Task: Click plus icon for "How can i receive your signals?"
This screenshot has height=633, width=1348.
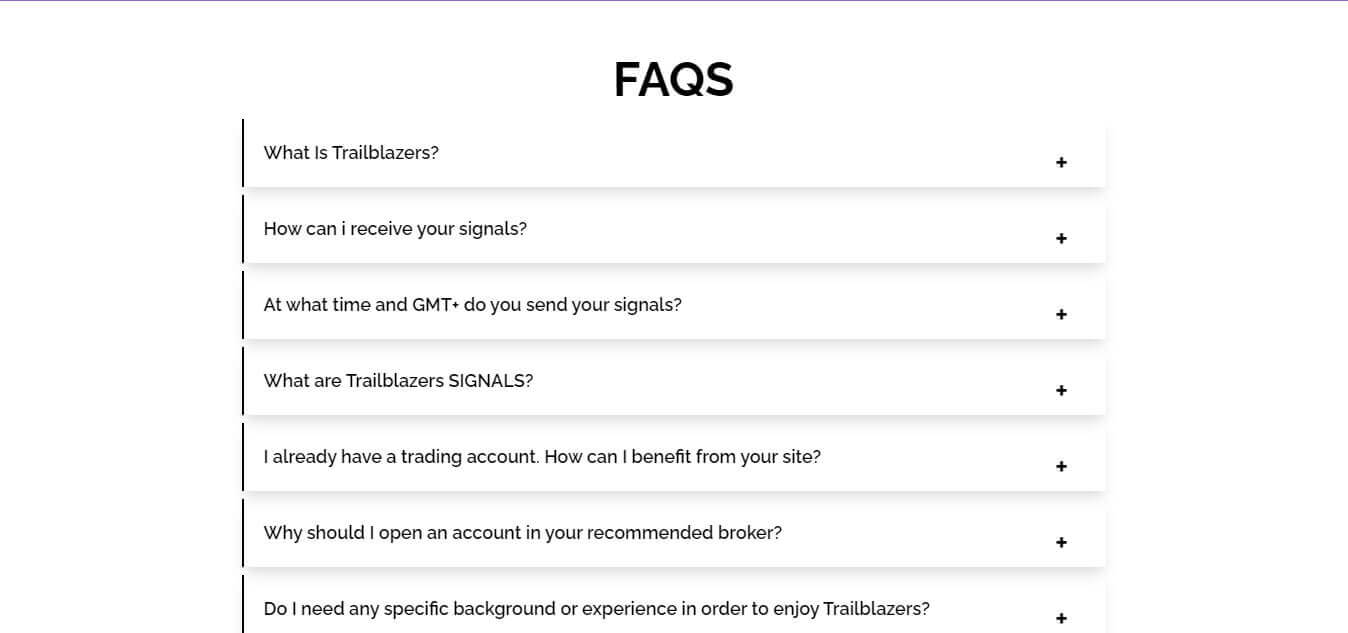Action: (1061, 238)
